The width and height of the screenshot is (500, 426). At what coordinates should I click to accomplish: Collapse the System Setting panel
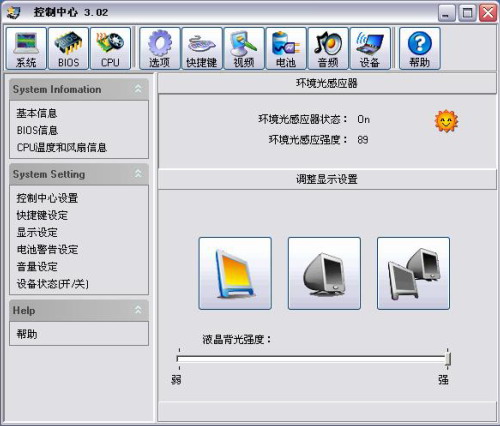138,173
